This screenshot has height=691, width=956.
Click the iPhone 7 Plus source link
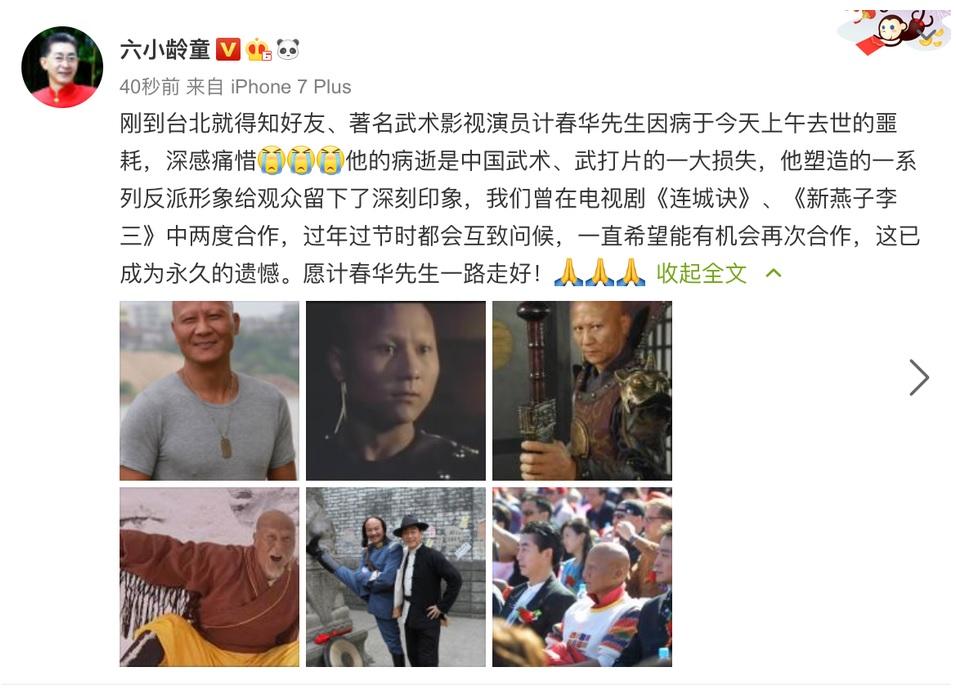[291, 87]
